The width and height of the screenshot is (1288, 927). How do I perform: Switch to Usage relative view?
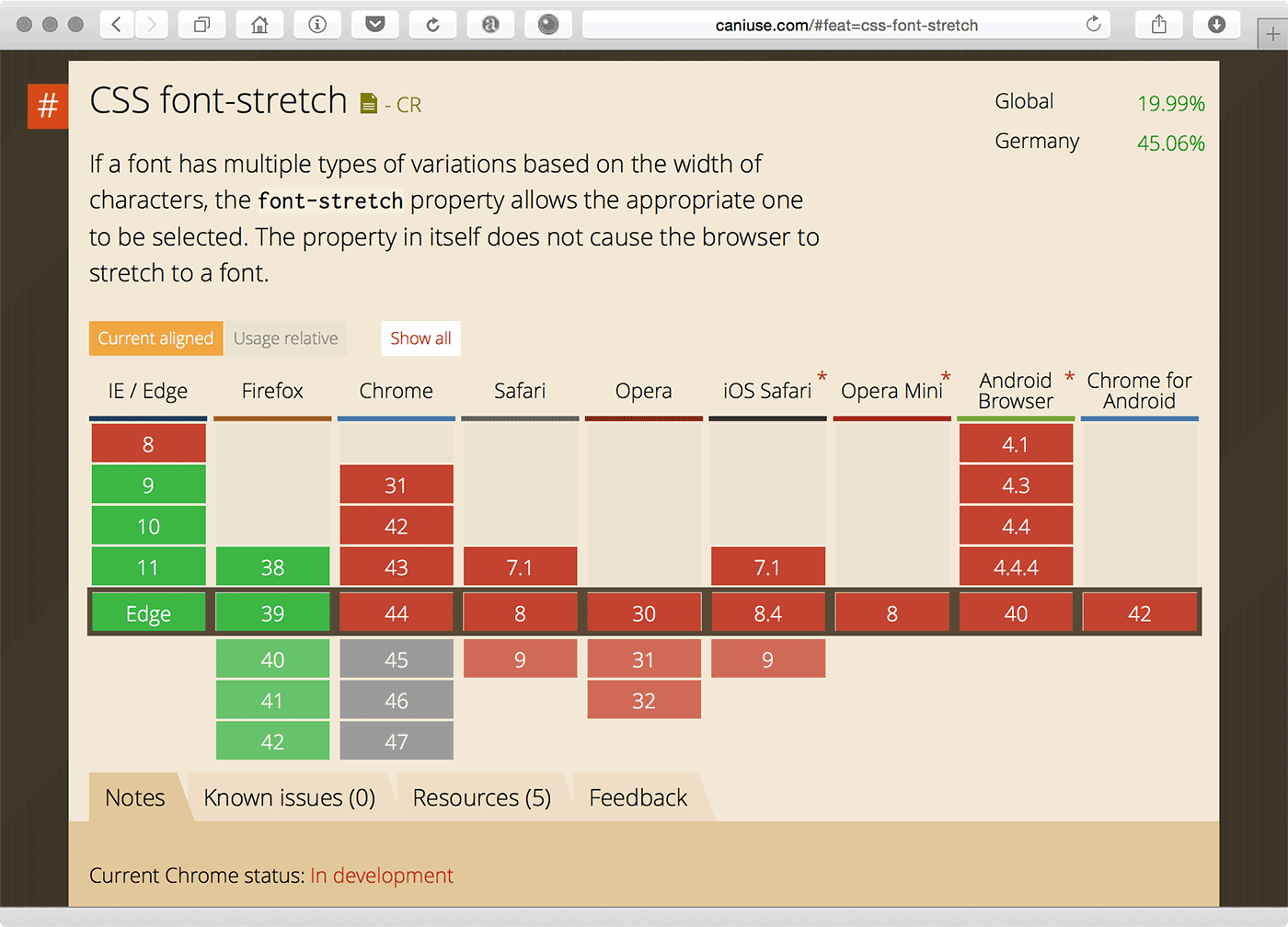[285, 338]
